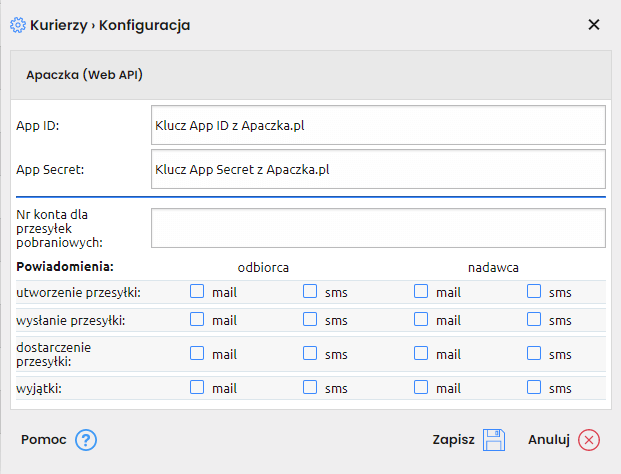Focus the App ID input field

click(x=378, y=126)
